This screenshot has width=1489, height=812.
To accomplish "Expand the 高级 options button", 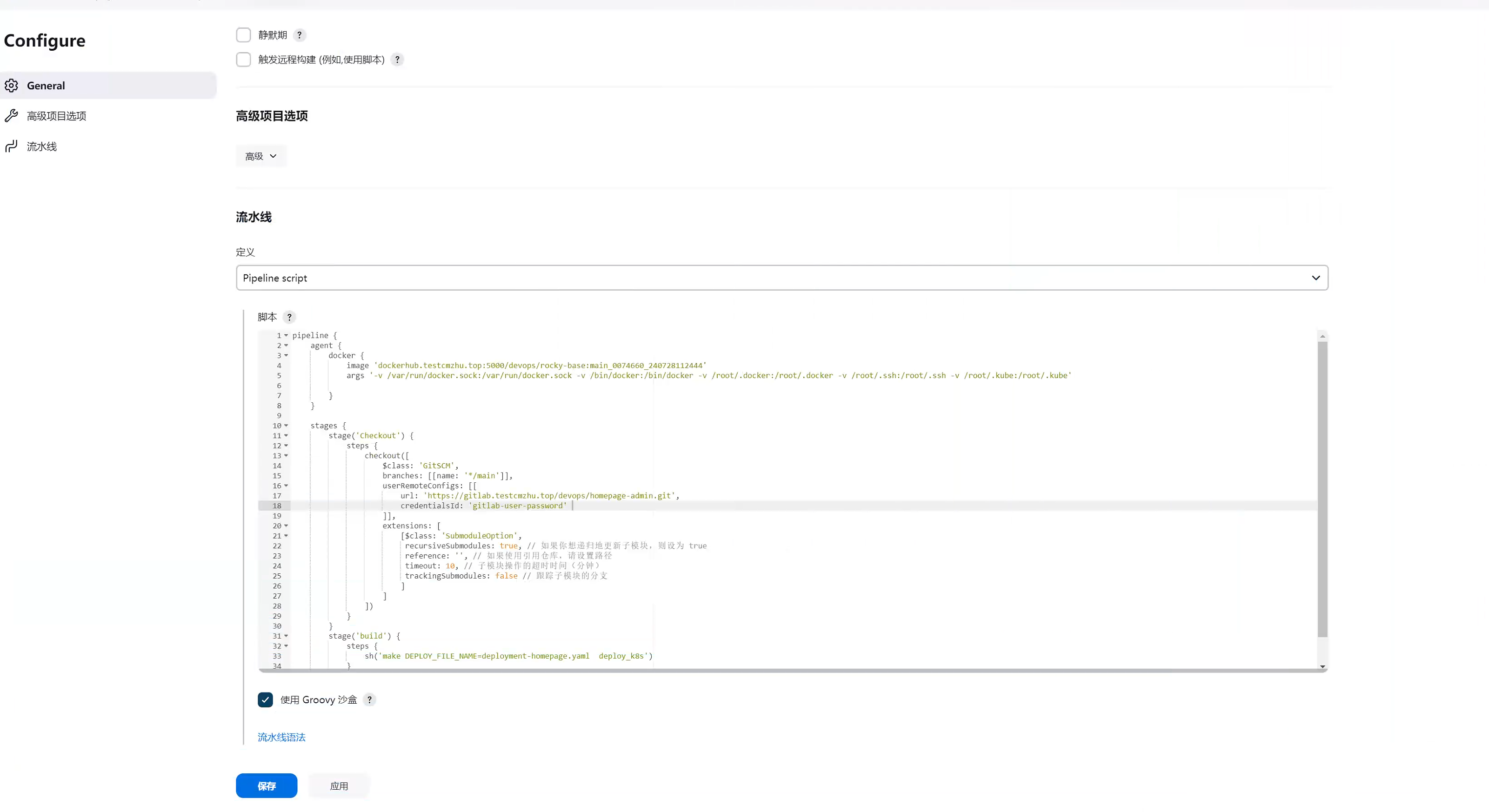I will coord(260,156).
